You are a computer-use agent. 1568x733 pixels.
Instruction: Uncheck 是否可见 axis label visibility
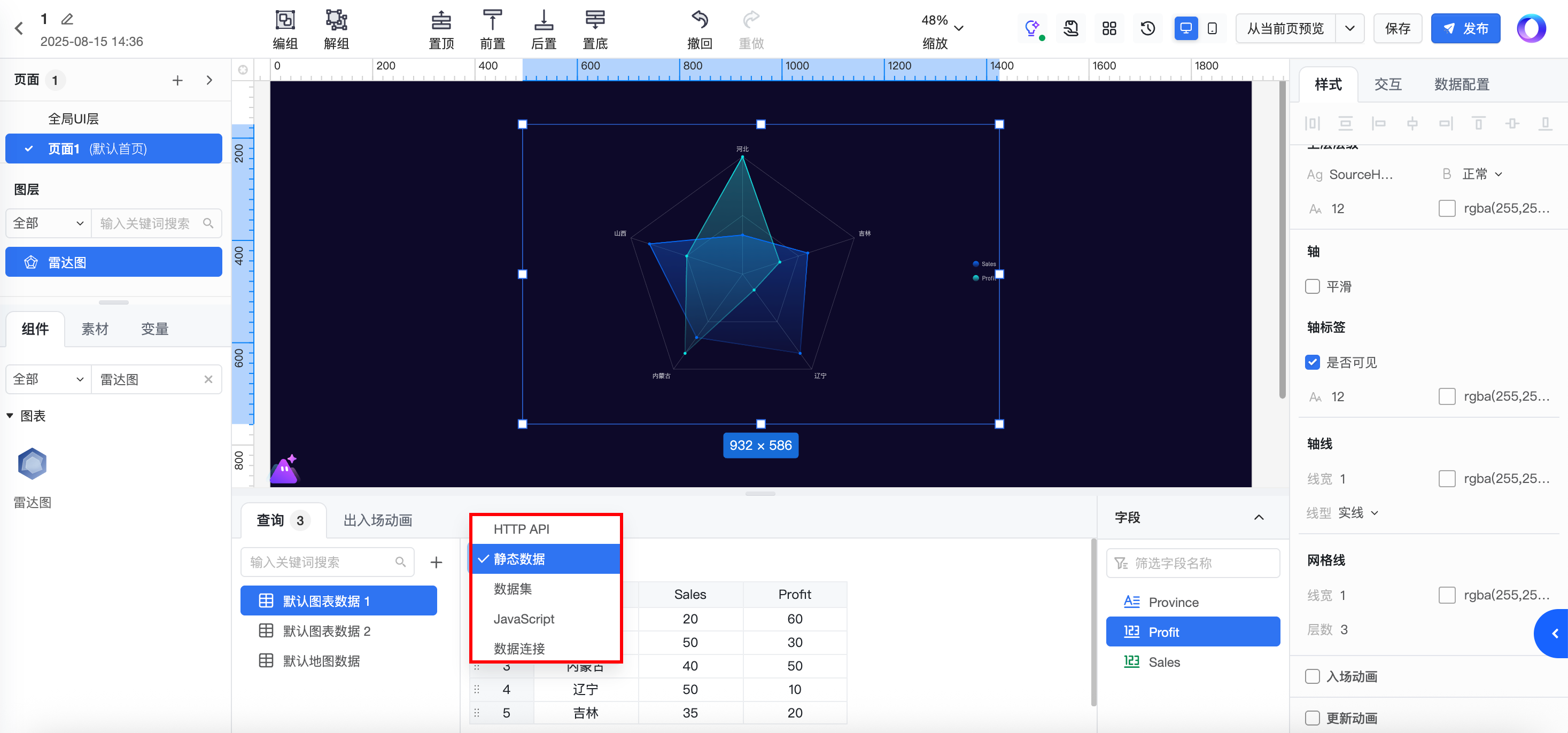click(x=1313, y=363)
